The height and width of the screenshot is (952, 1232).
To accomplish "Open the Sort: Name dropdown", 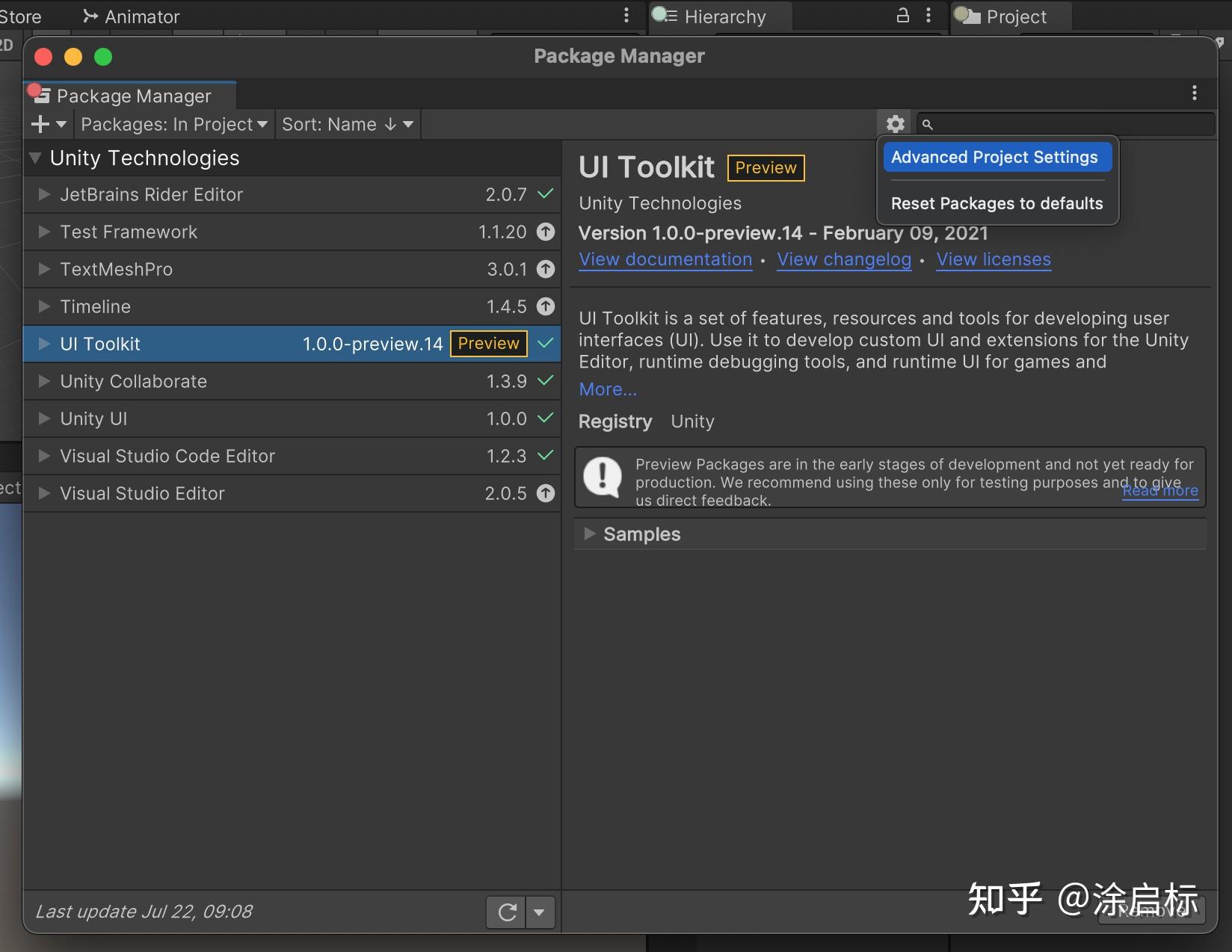I will [x=347, y=124].
